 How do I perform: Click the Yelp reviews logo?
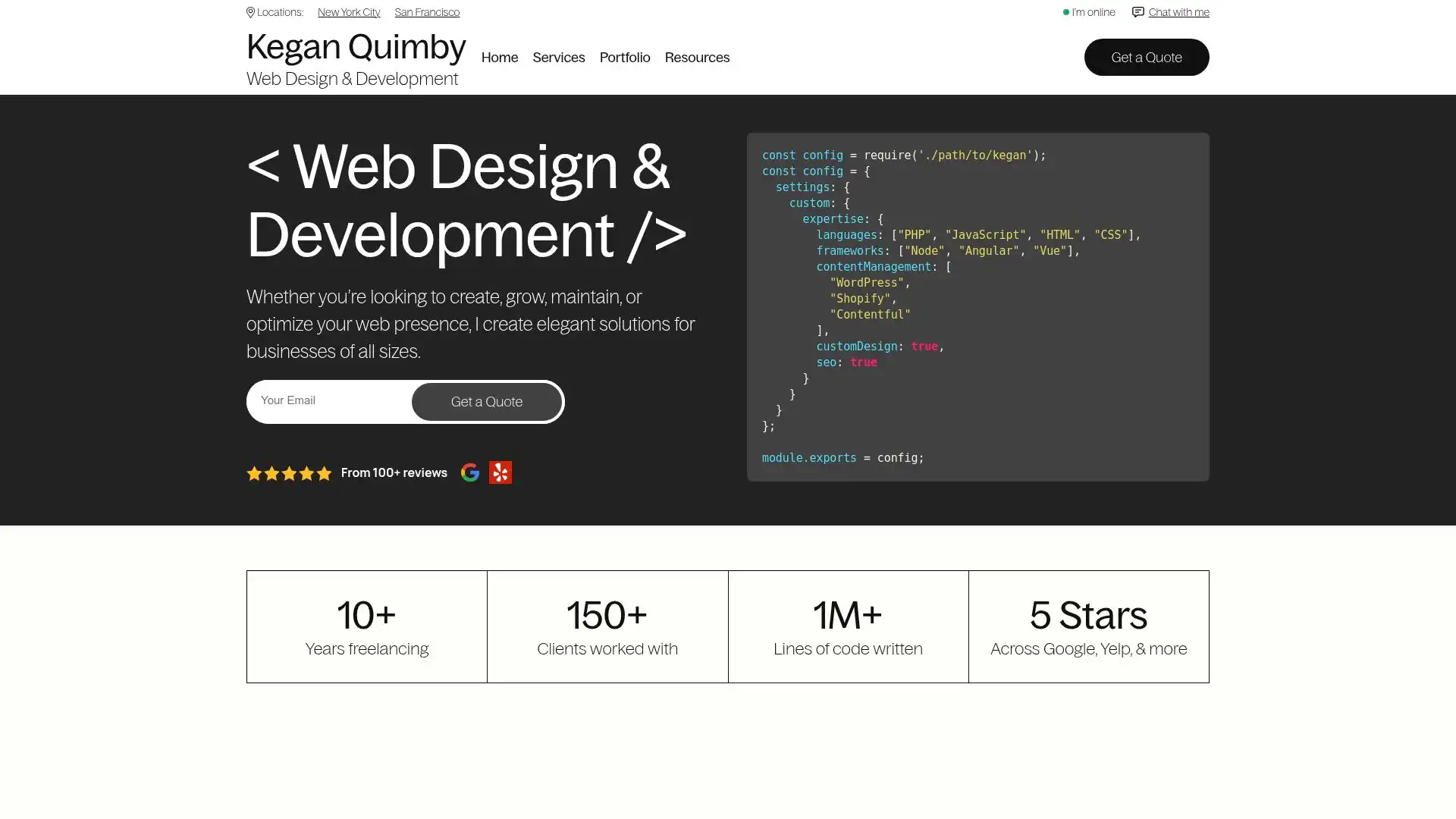tap(500, 472)
